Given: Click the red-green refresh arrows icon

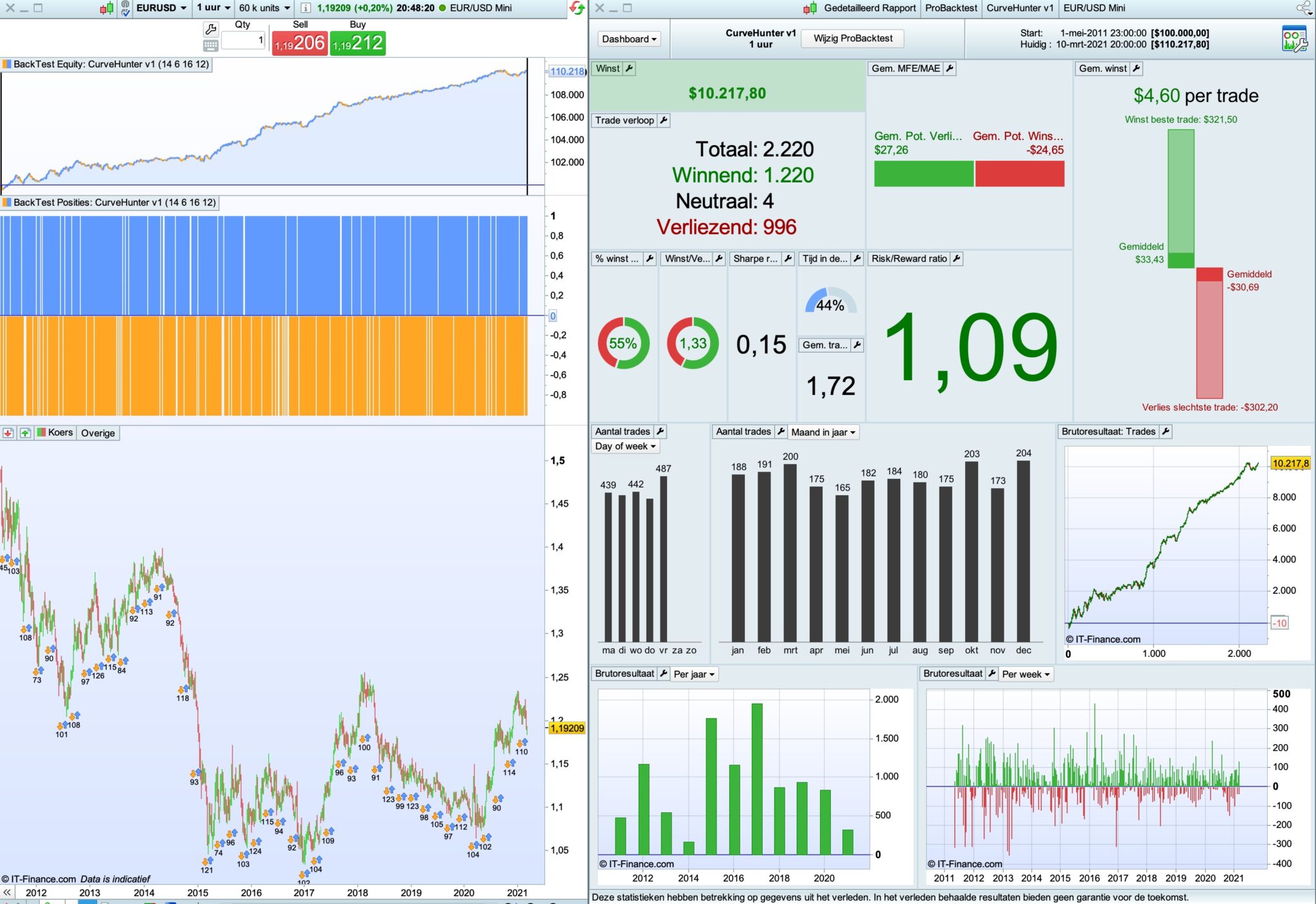Looking at the screenshot, I should (576, 8).
